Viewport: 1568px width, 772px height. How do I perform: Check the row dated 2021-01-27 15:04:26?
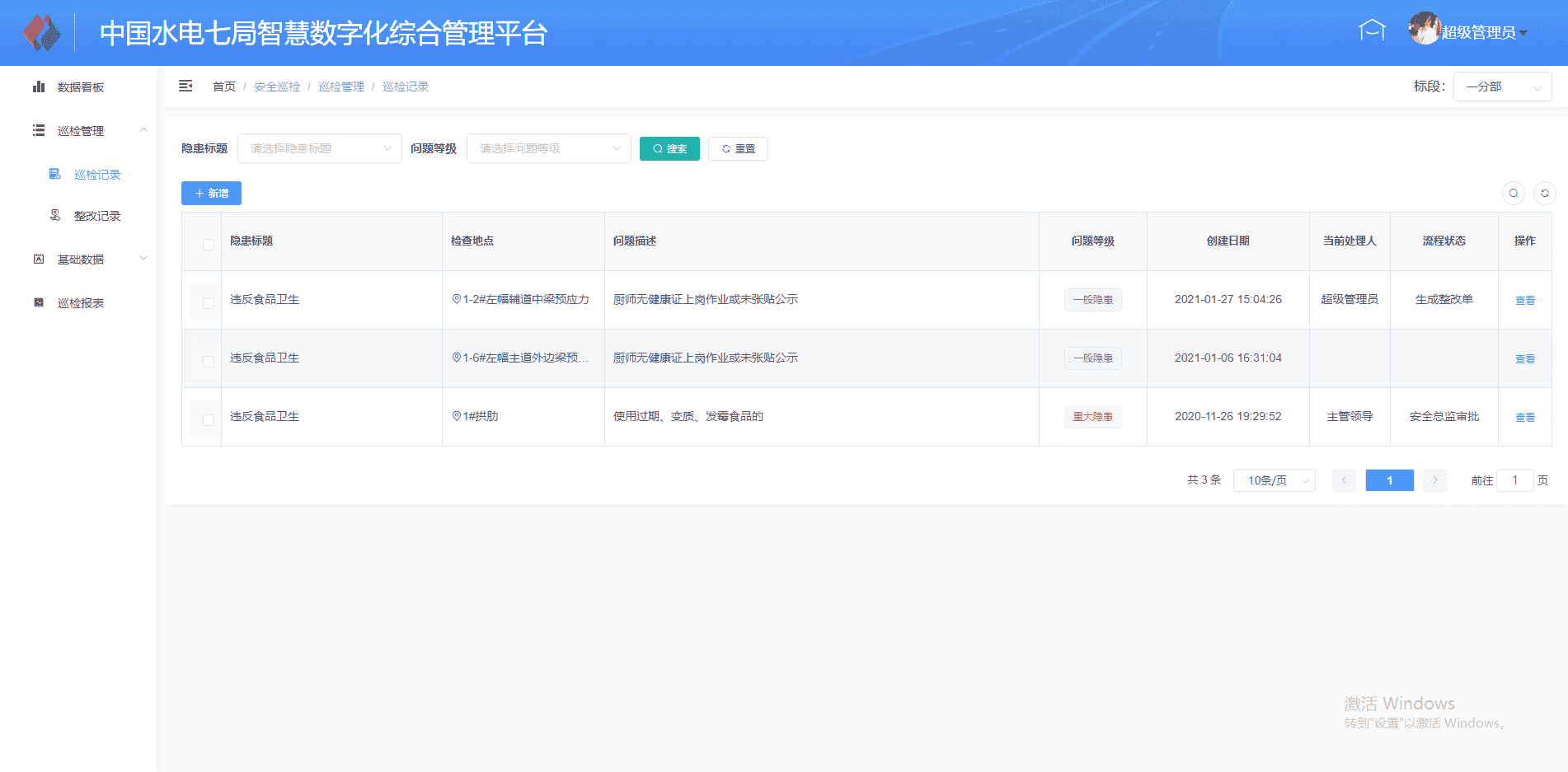click(208, 303)
